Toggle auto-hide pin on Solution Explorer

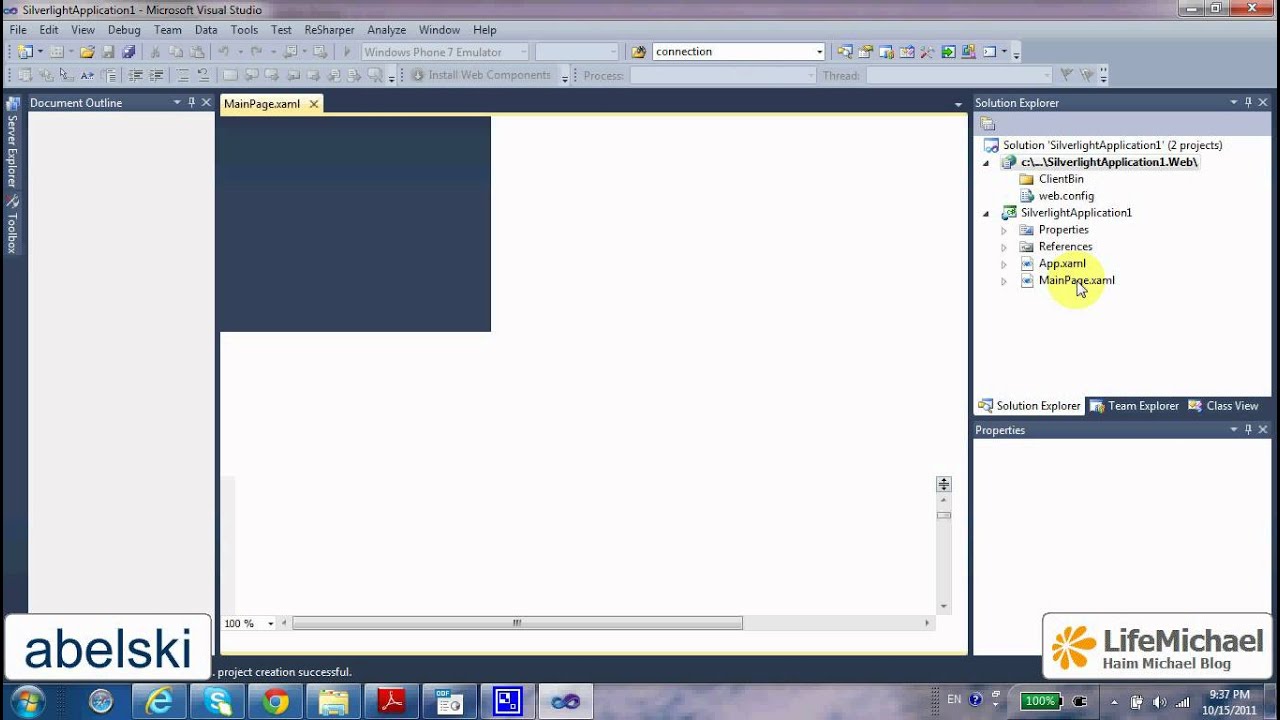(1248, 102)
